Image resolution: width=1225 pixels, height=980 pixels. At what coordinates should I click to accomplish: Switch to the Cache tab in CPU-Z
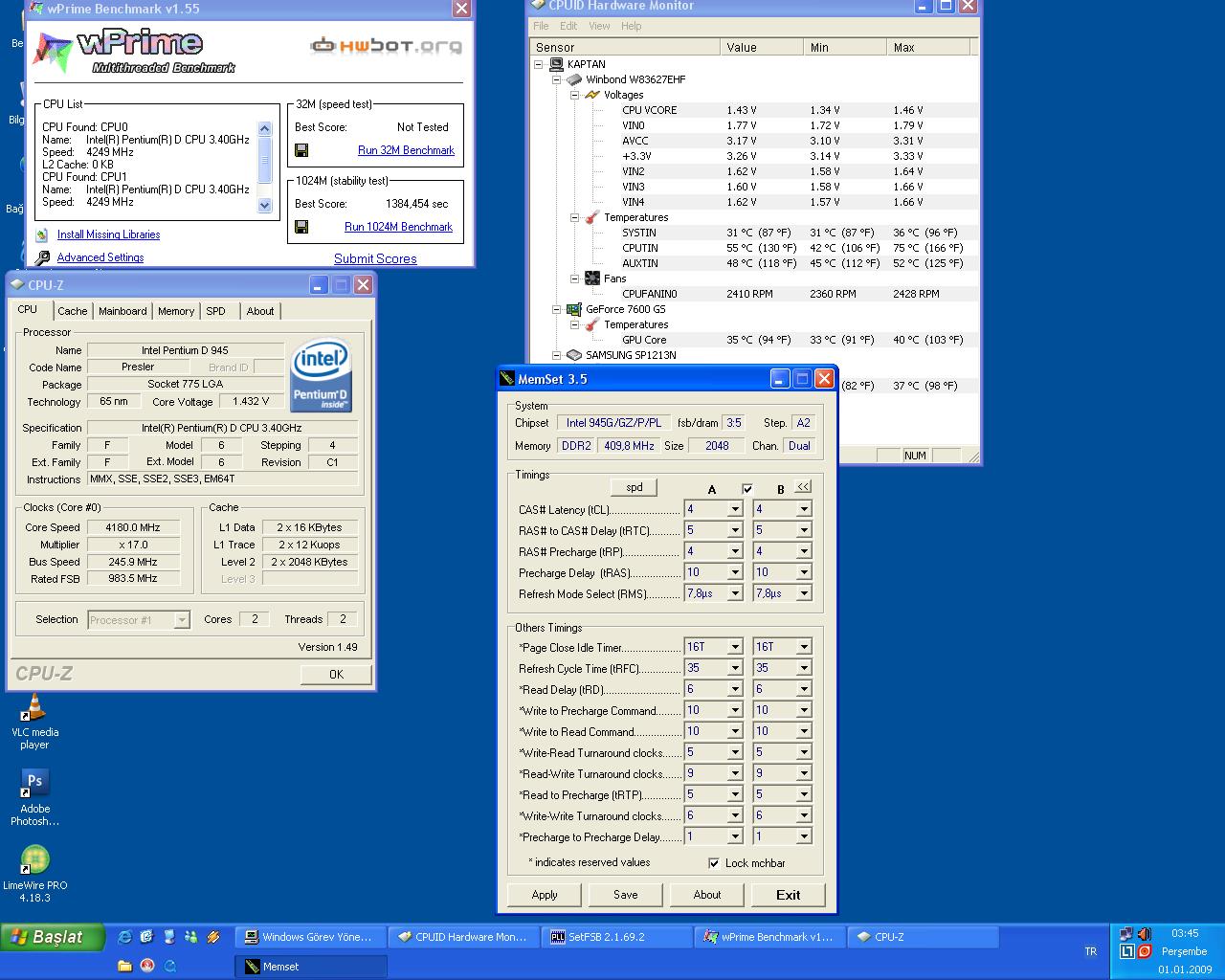pos(72,311)
